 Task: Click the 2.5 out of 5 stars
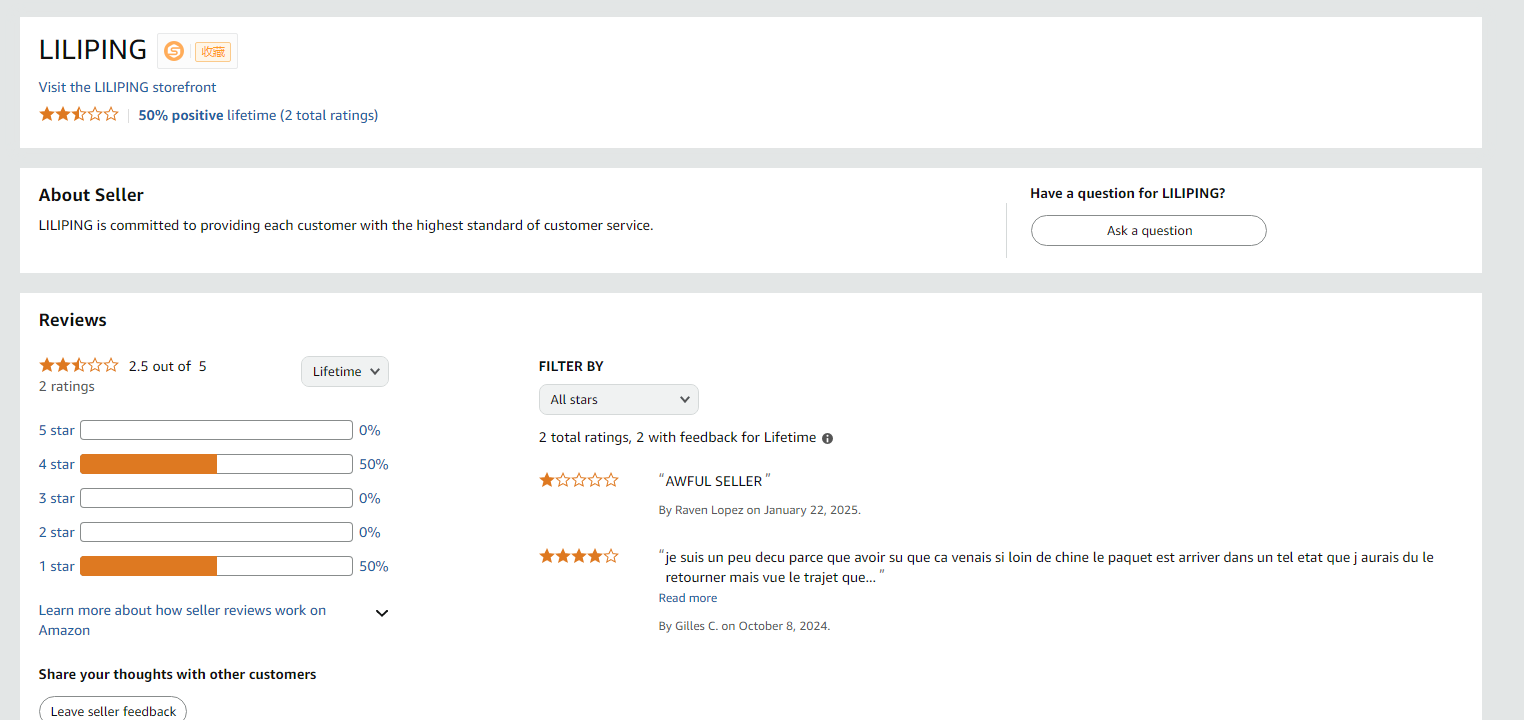tap(78, 366)
